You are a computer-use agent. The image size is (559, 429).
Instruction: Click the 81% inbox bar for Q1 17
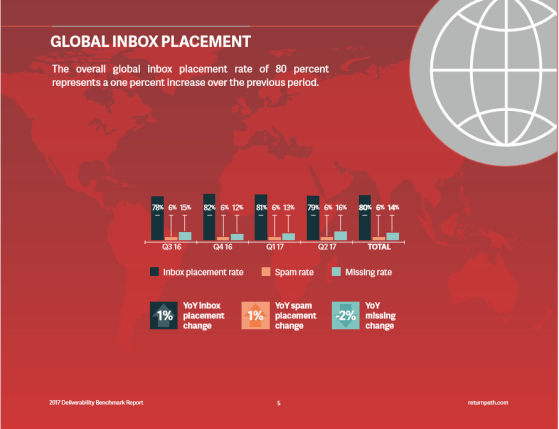pos(261,217)
